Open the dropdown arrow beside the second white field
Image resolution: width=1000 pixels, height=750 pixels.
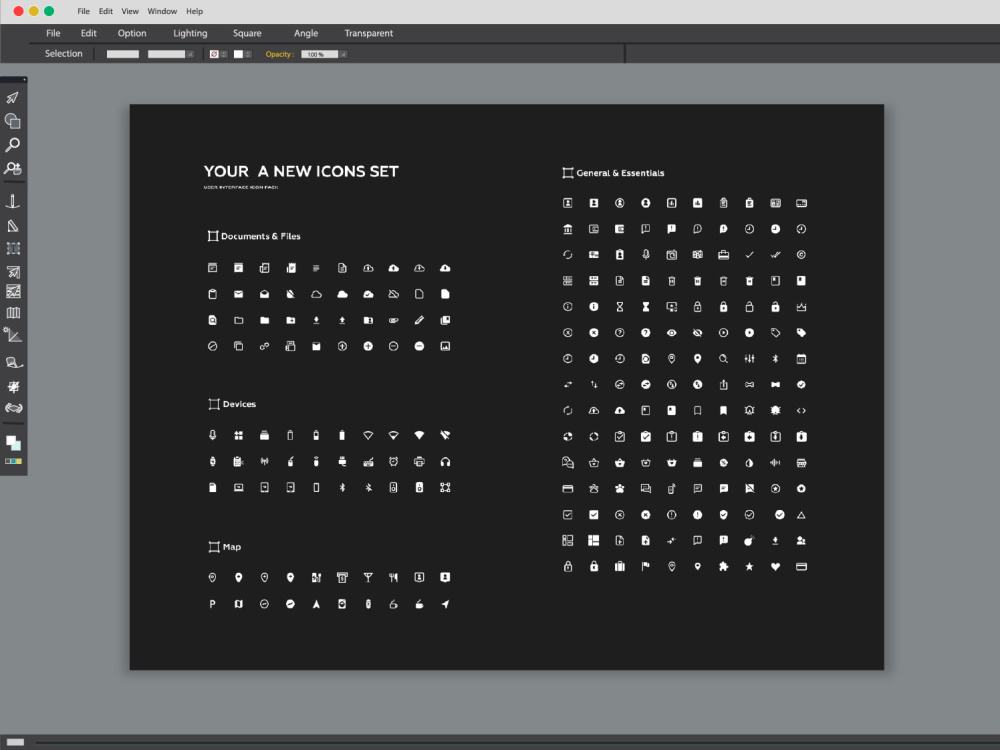click(190, 54)
